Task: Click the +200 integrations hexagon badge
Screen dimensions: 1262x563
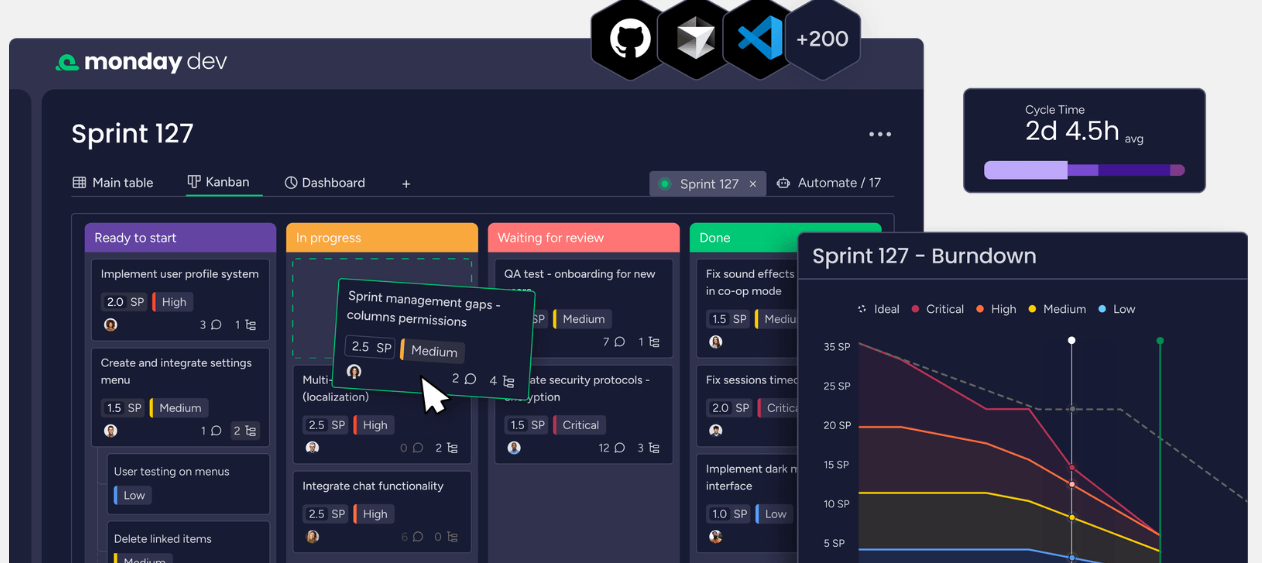Action: coord(822,40)
